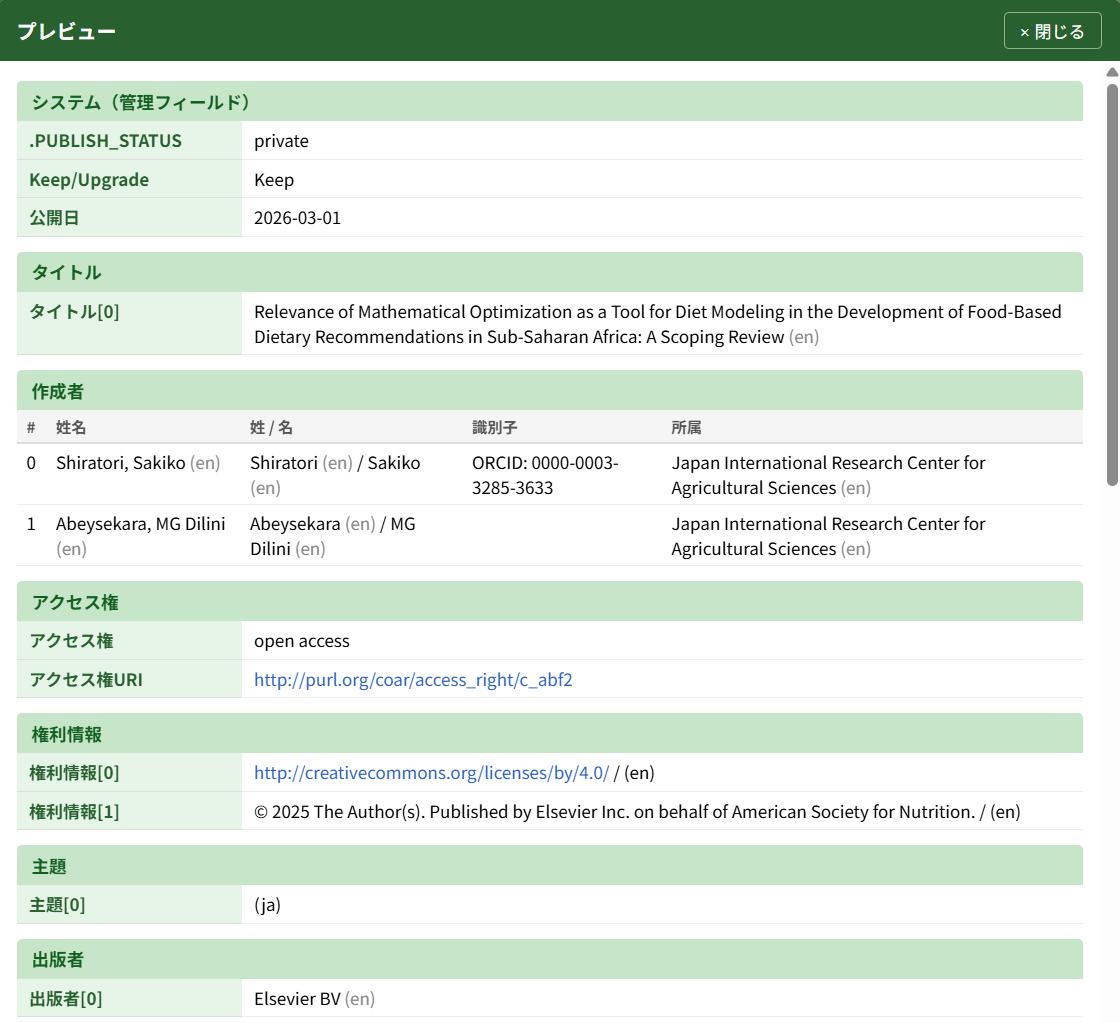Viewport: 1120px width, 1023px height.
Task: Click the vertical scrollbar thumb
Action: [1112, 285]
